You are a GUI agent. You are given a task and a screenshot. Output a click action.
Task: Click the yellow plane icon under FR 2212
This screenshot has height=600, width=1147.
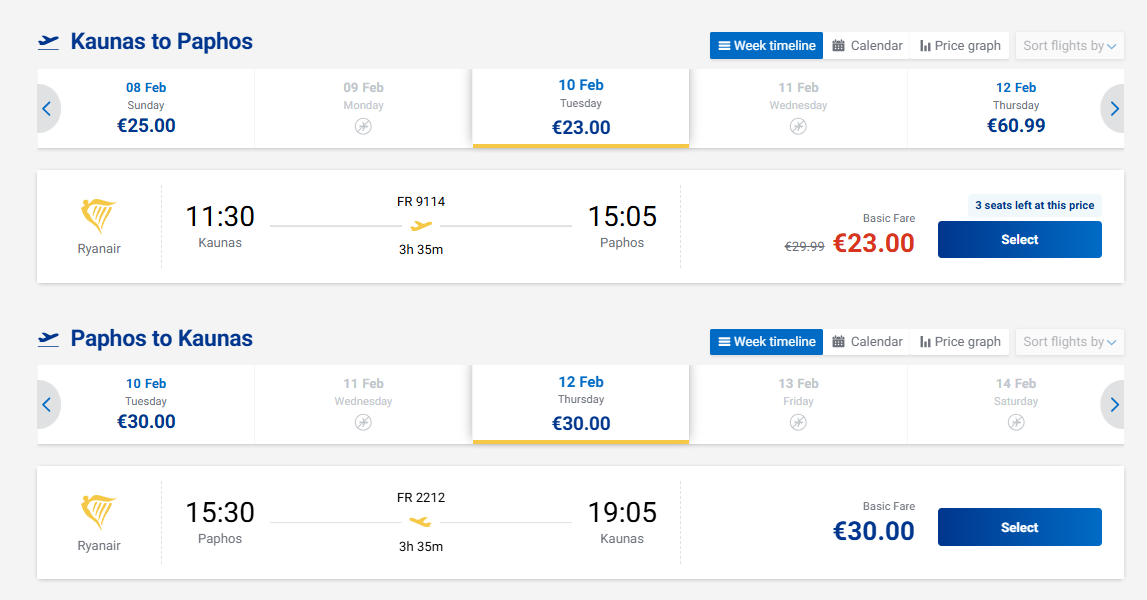tap(421, 522)
